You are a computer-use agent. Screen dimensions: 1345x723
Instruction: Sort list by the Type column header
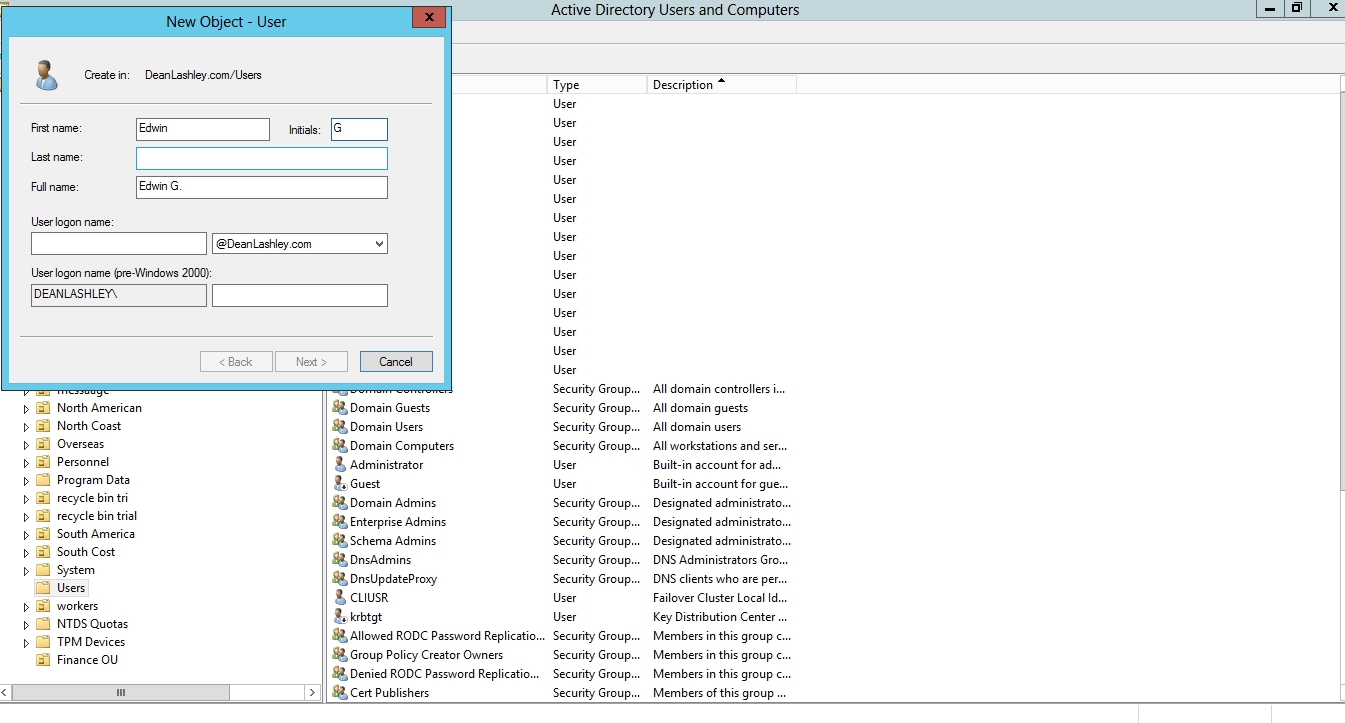coord(596,85)
